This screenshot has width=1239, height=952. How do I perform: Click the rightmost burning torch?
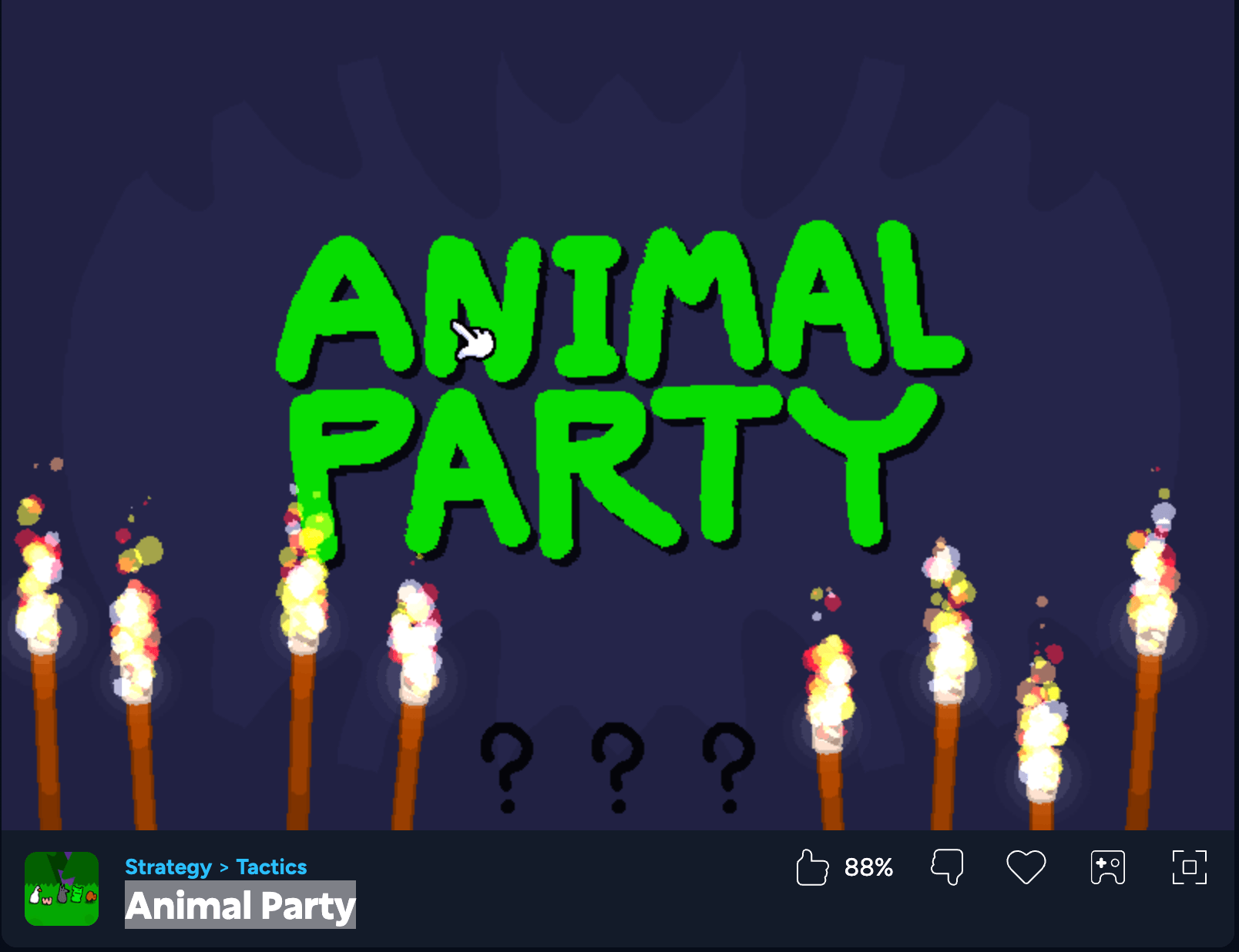tap(1150, 662)
